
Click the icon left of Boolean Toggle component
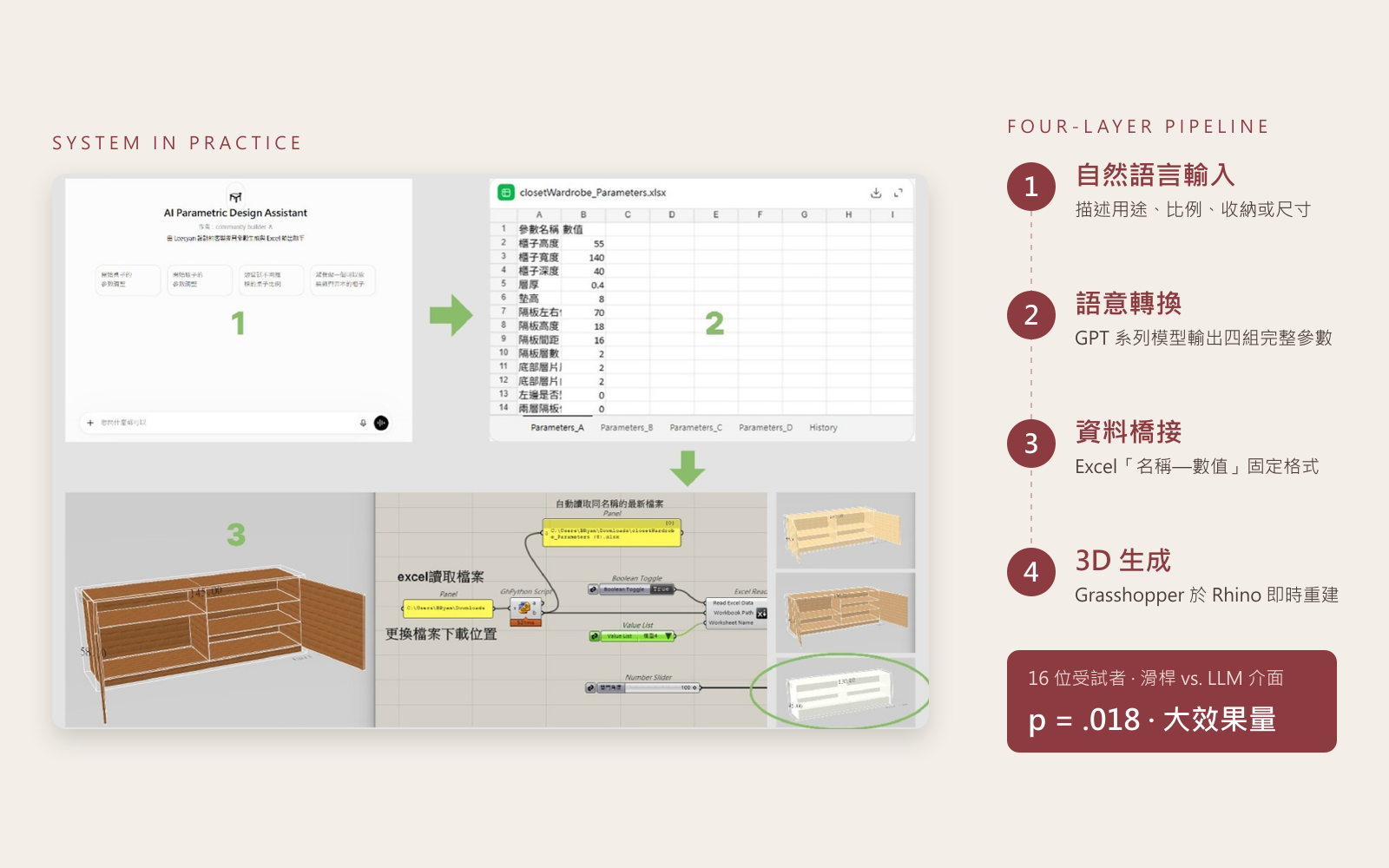(x=593, y=589)
